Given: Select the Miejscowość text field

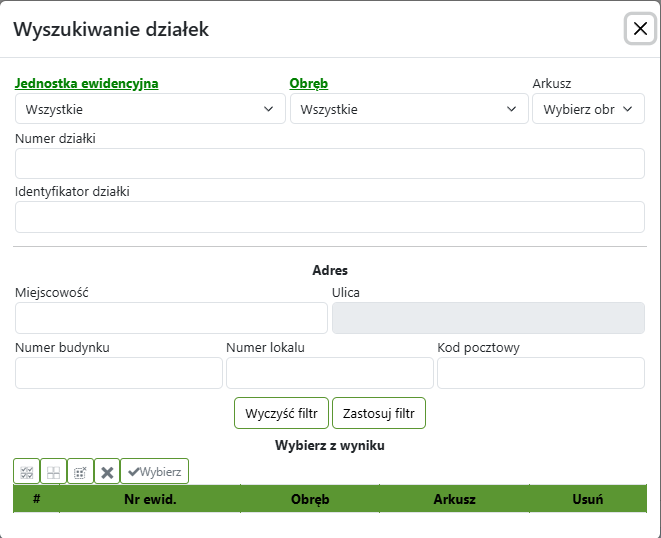Looking at the screenshot, I should point(171,318).
